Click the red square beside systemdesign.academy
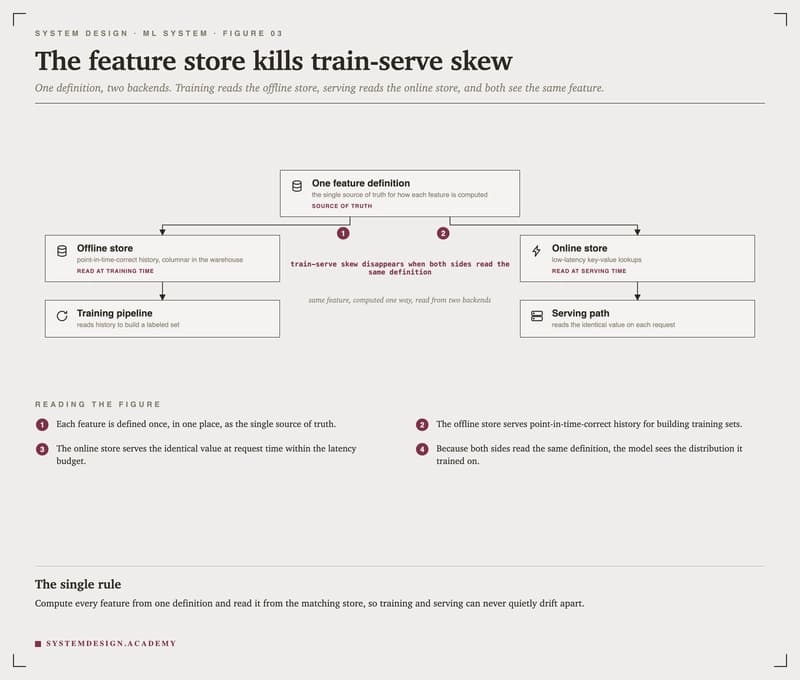 pyautogui.click(x=38, y=644)
